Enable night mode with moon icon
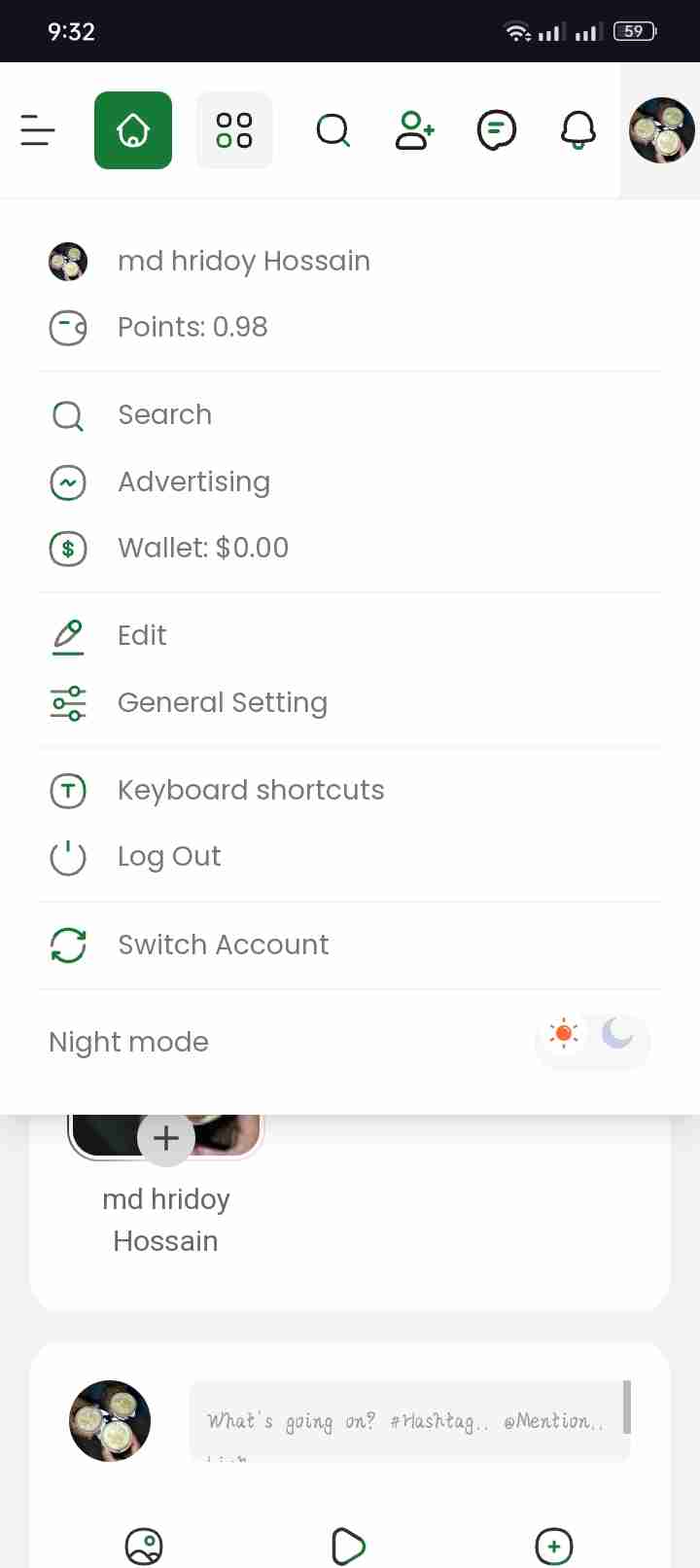Screen dimensions: 700x1568 tap(617, 1033)
